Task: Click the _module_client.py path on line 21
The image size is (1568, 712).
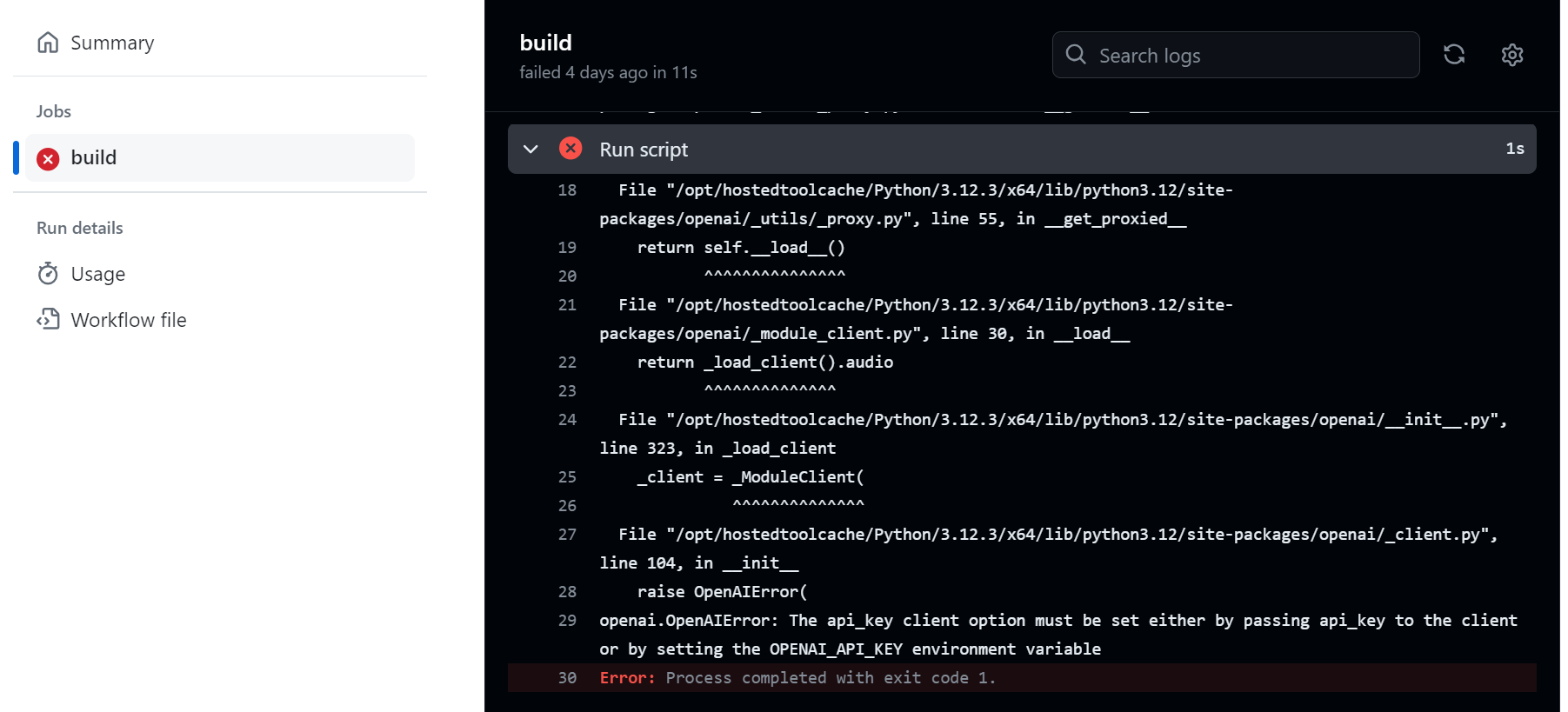Action: [916, 319]
